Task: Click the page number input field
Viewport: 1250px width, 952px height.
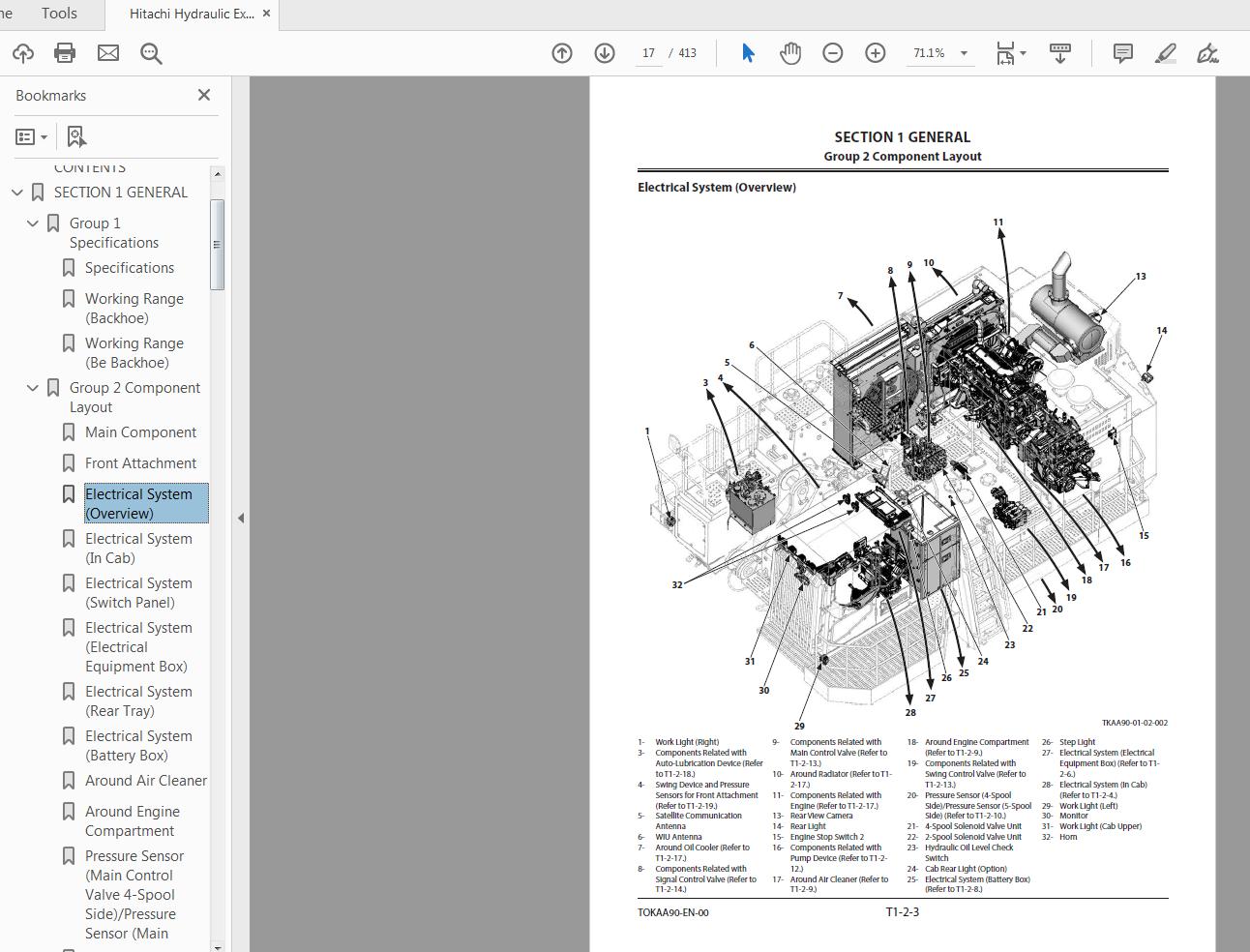Action: [648, 53]
